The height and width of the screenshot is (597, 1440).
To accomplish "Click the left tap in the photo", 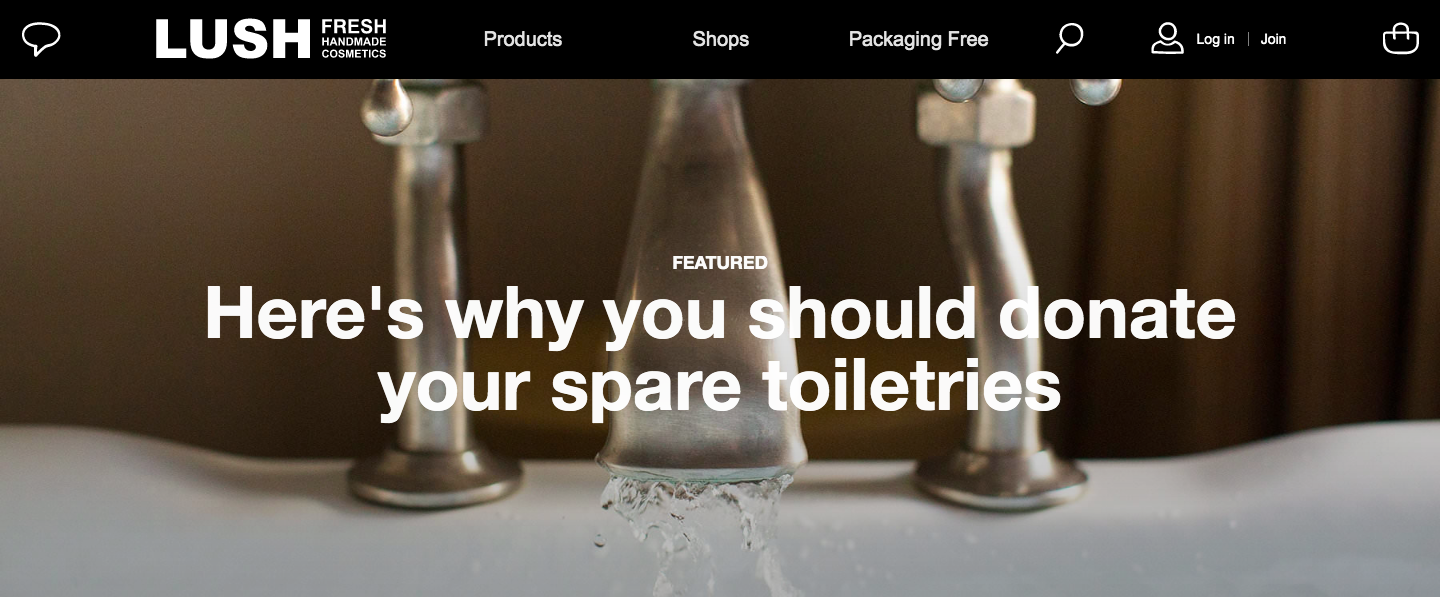I will (425, 300).
